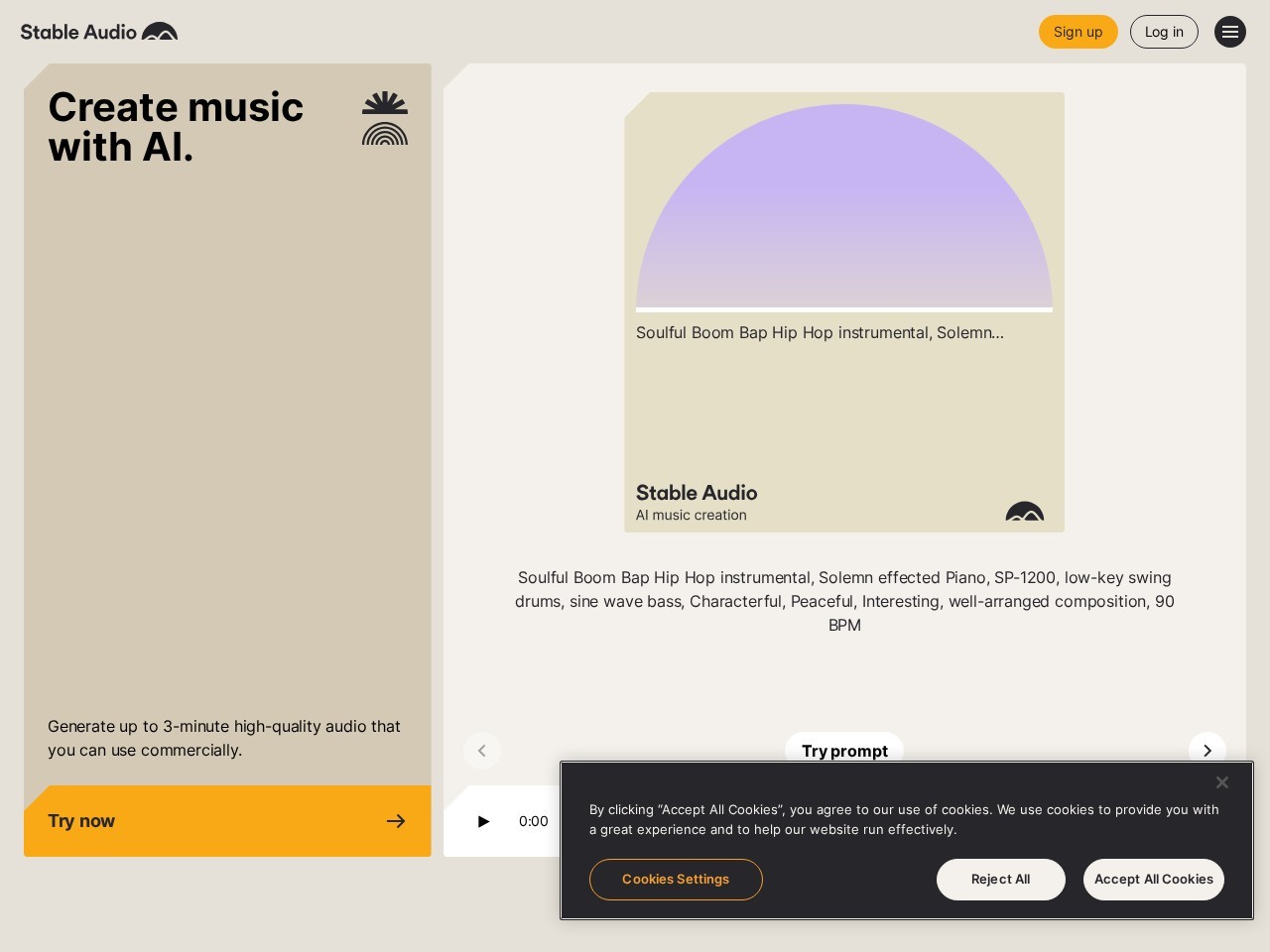Click the Soulful Boom Bap prompt description
Viewport: 1270px width, 952px height.
click(844, 601)
